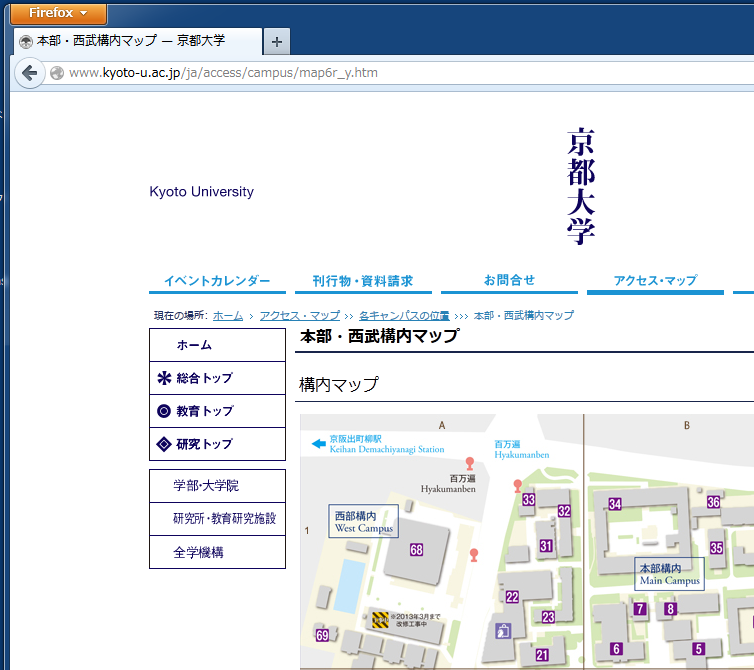Click building marker 21 on the map
Screen dimensions: 754x670
click(542, 655)
